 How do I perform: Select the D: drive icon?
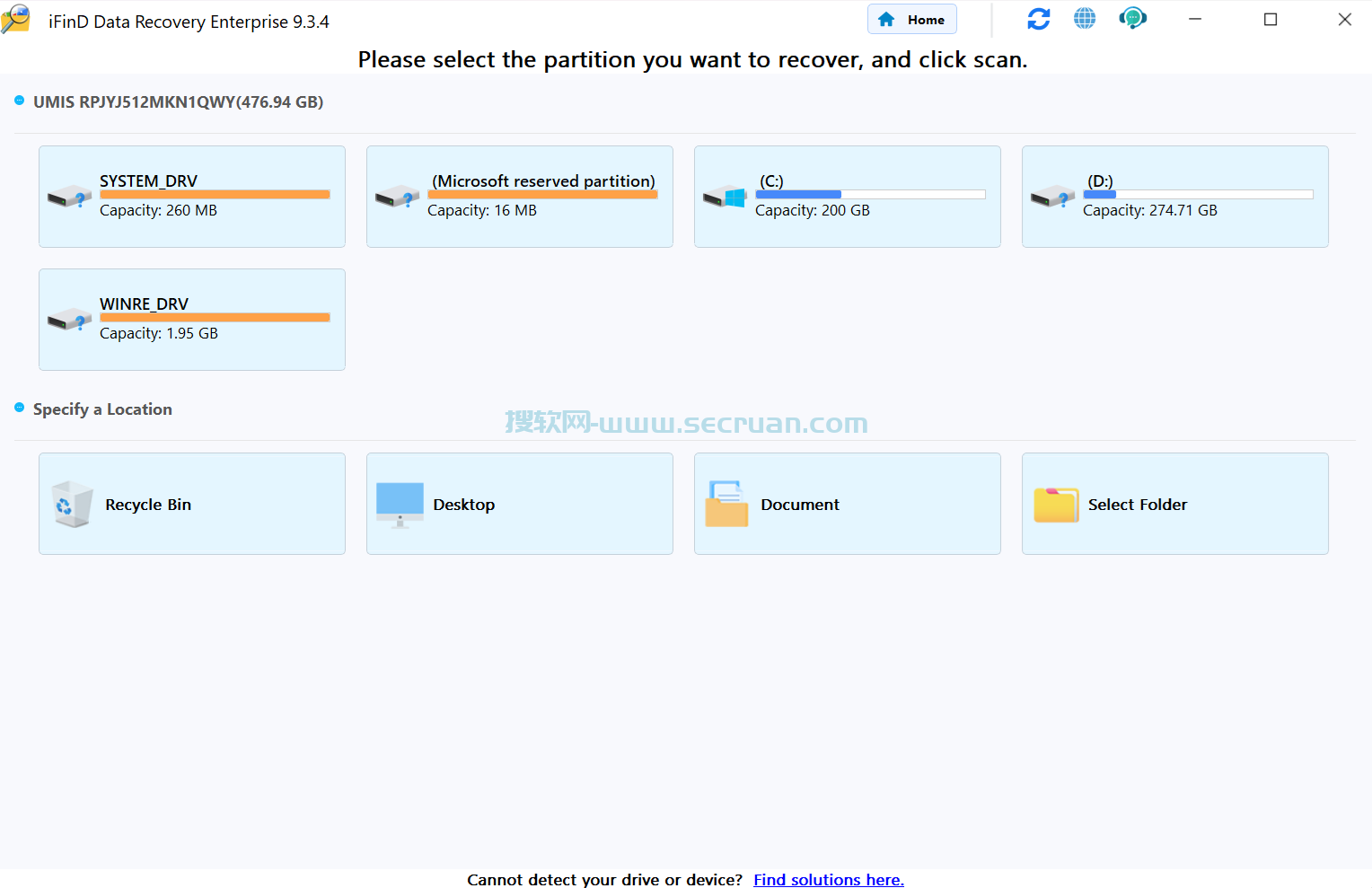click(x=1052, y=196)
